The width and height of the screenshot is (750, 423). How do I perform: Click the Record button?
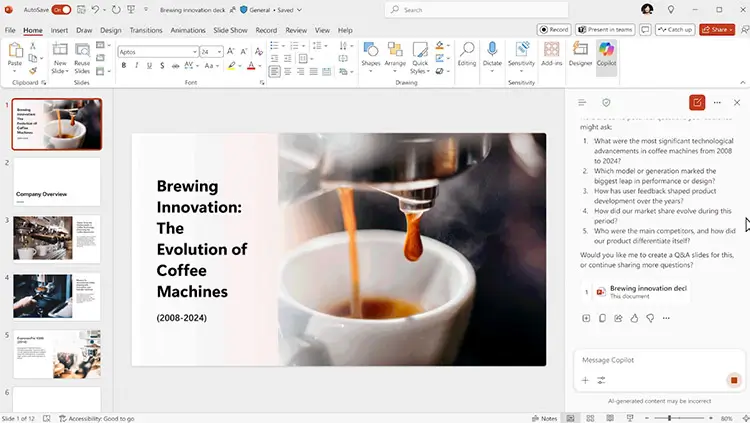tap(554, 30)
